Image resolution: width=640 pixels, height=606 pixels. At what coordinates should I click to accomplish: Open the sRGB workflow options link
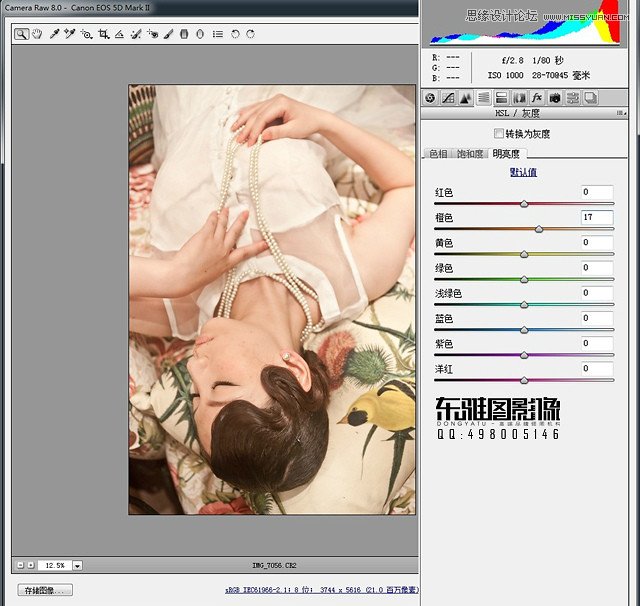[x=320, y=591]
